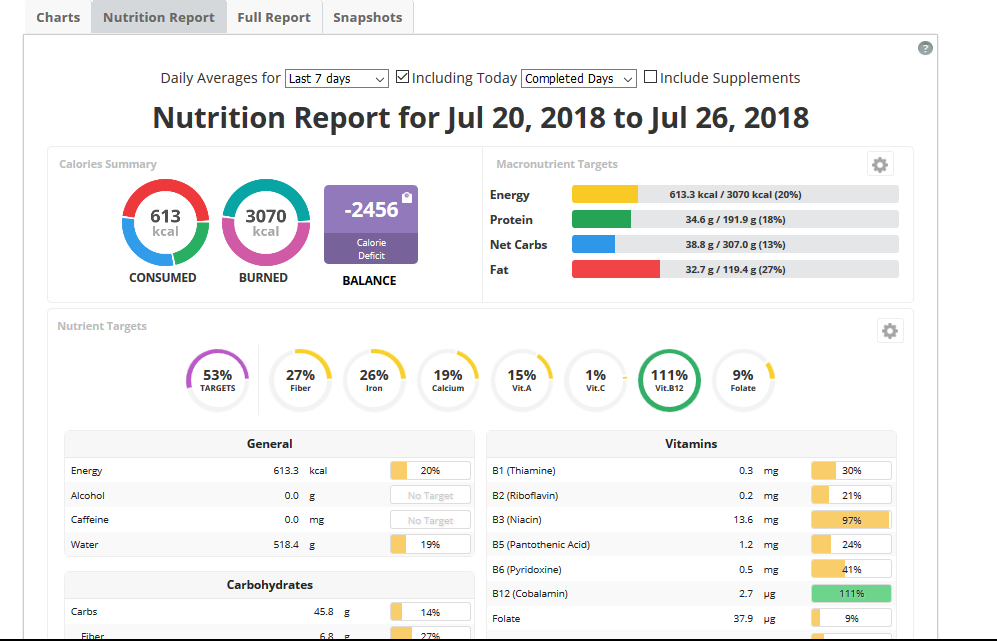
Task: Open the Last 7 days dropdown
Action: point(337,78)
